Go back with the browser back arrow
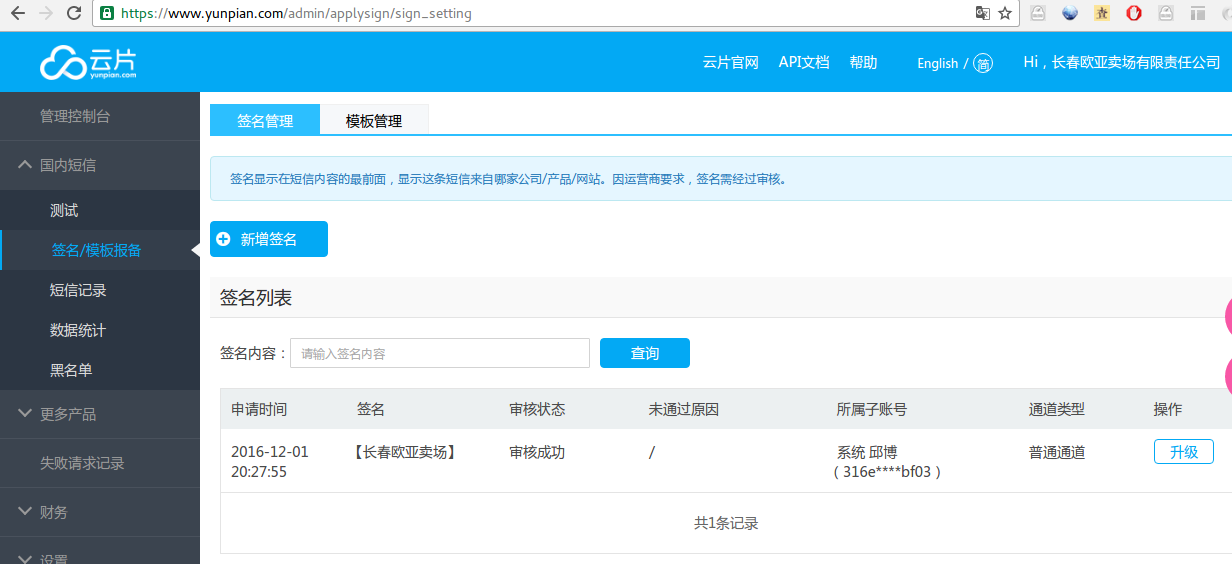1232x564 pixels. [17, 14]
